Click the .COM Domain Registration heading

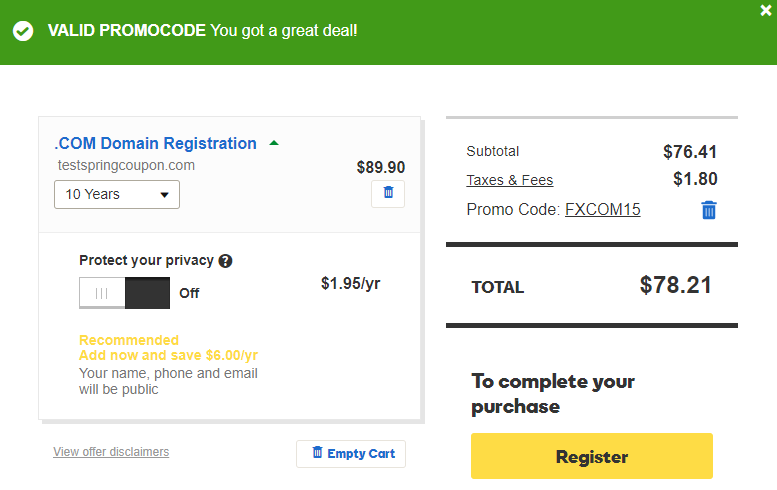click(x=156, y=143)
